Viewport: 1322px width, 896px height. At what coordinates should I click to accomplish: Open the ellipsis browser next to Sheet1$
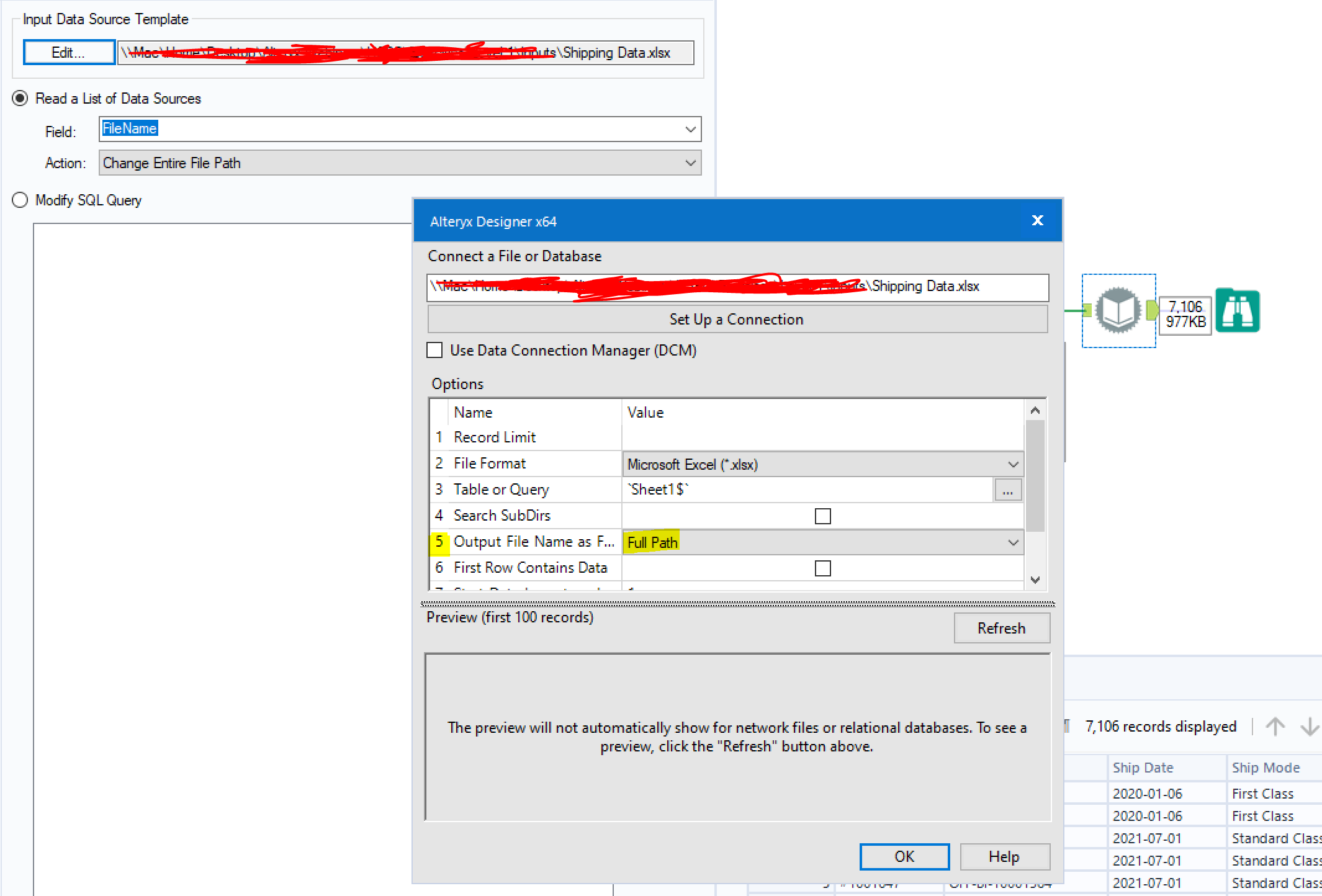[x=1008, y=490]
